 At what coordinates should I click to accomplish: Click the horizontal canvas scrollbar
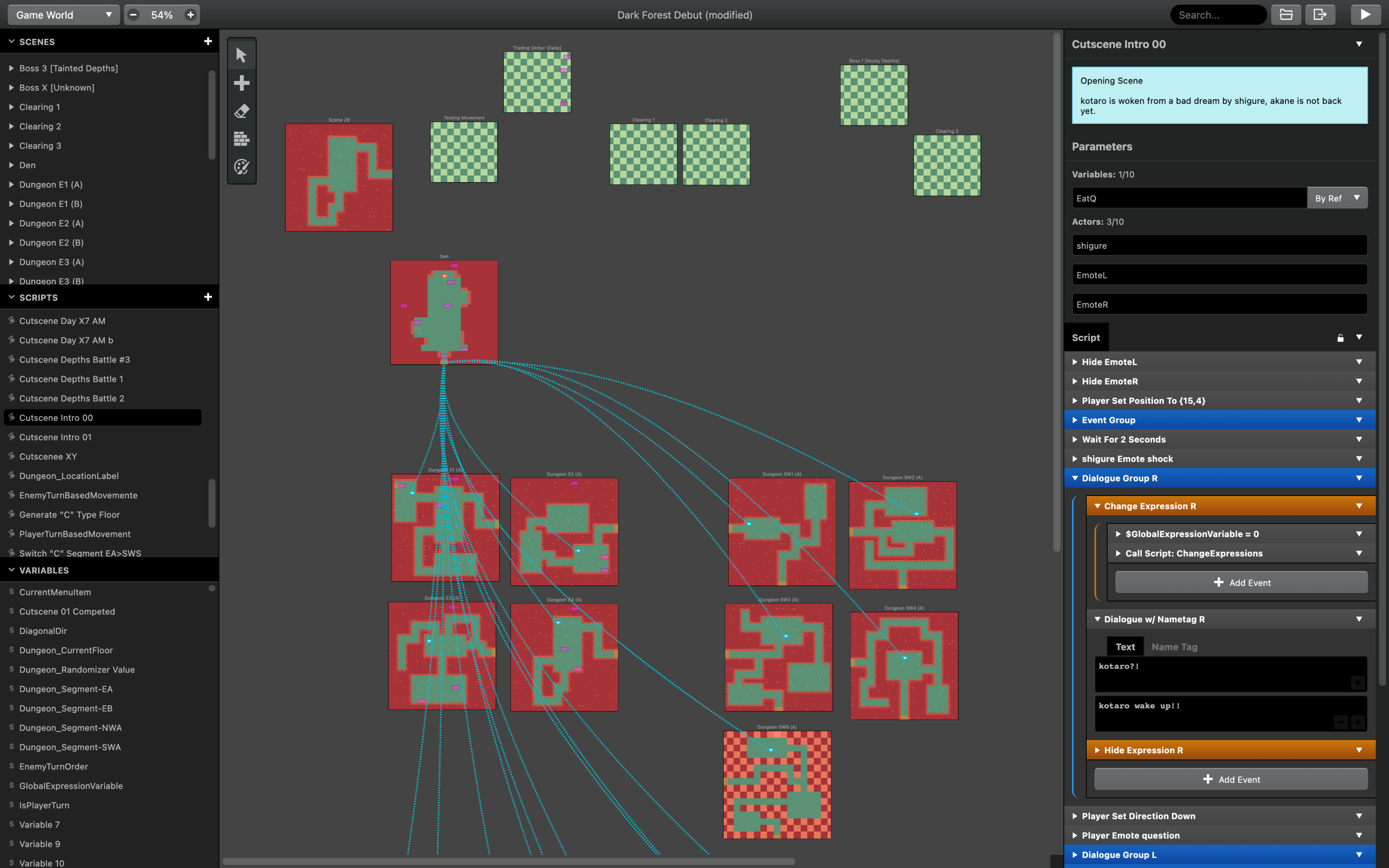508,861
